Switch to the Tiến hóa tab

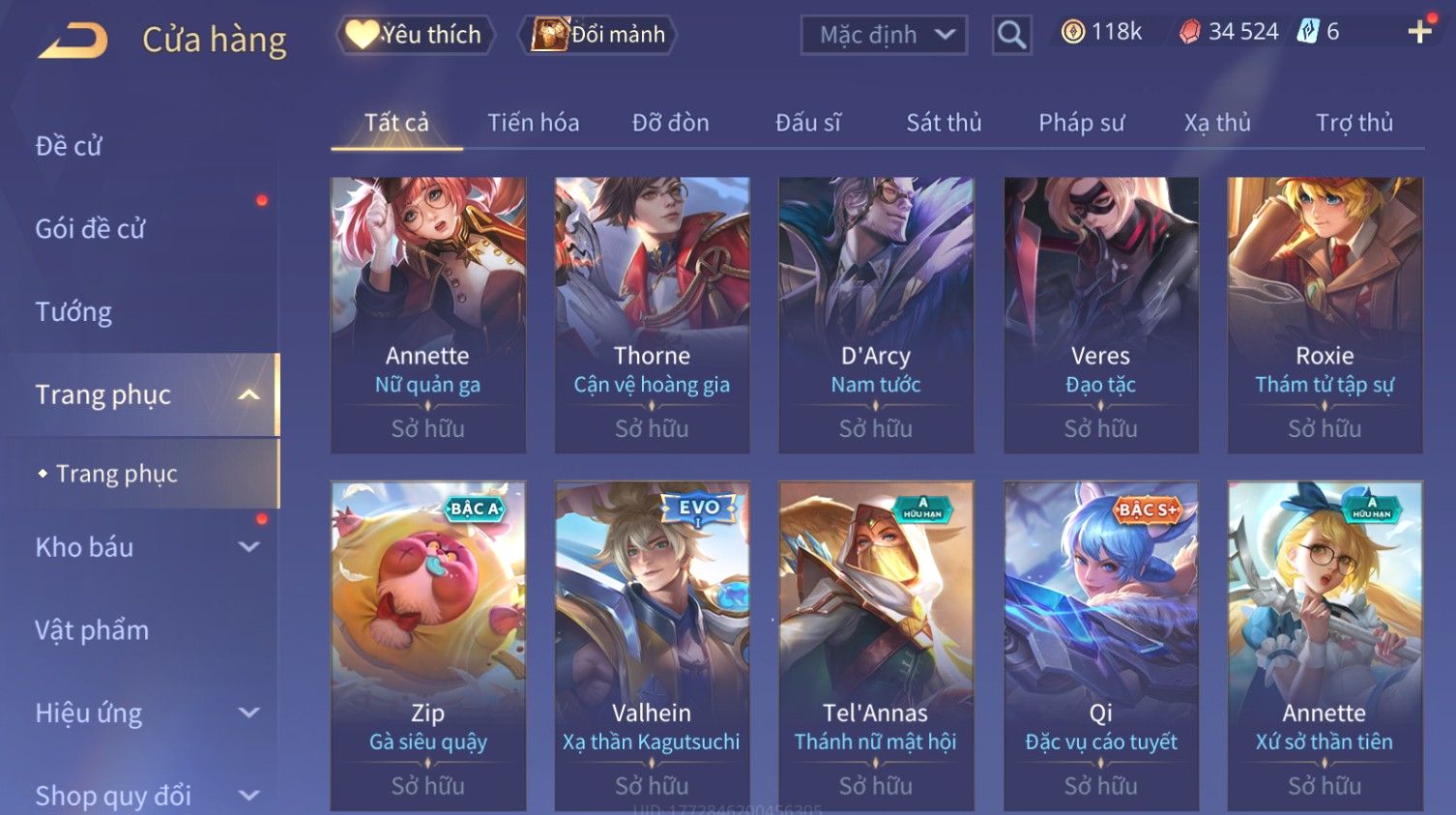click(x=534, y=123)
